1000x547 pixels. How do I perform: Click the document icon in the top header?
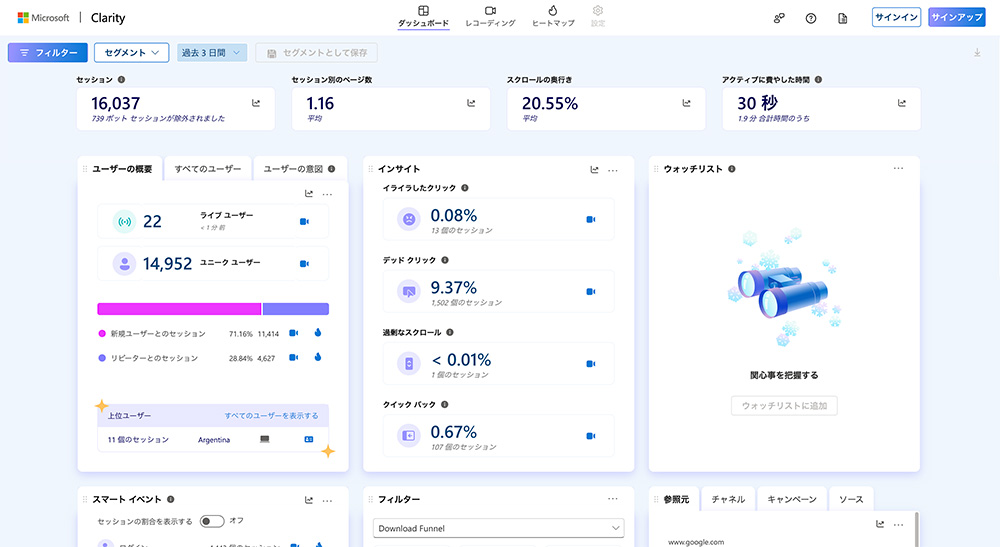click(x=842, y=18)
